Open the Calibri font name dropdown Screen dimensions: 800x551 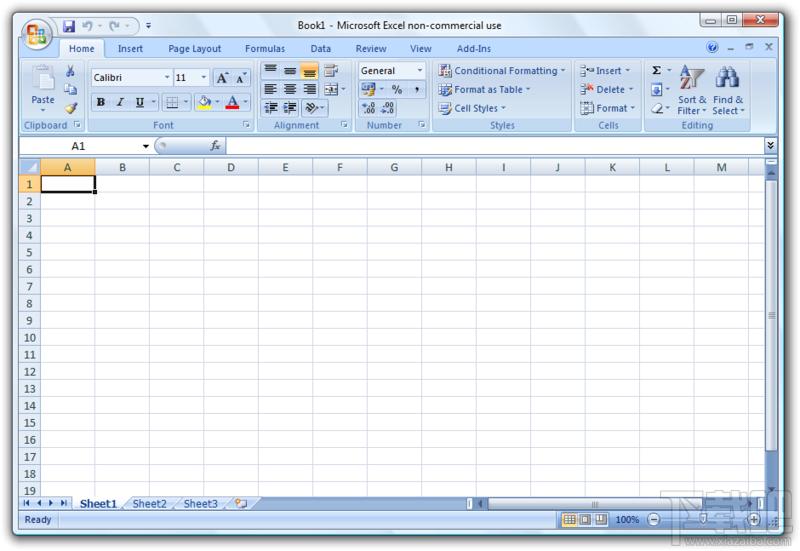tap(167, 78)
